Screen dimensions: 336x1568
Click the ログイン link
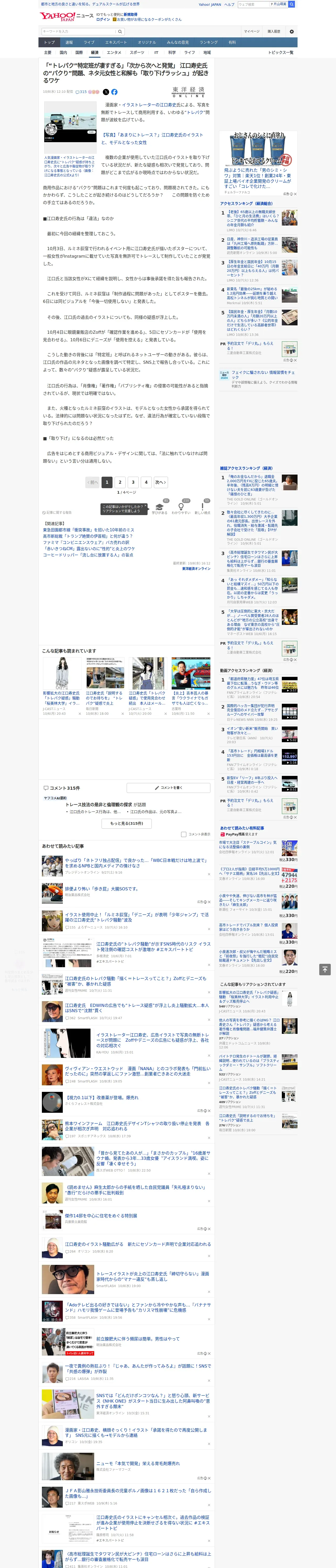(103, 20)
